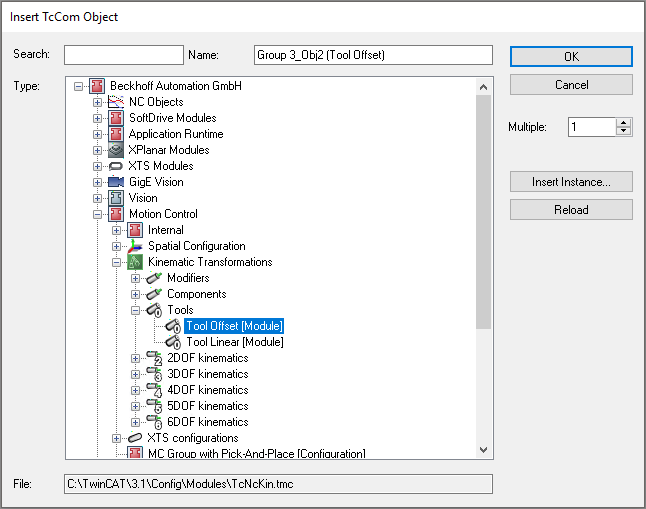The width and height of the screenshot is (646, 509).
Task: Click the Multiple number field
Action: [x=592, y=127]
